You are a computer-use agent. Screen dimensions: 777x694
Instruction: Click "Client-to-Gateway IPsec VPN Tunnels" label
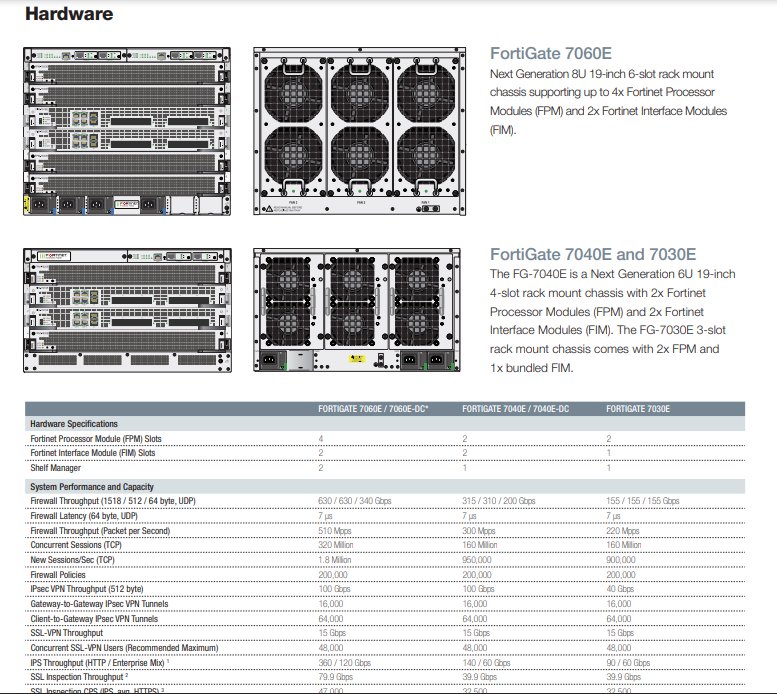[x=94, y=619]
